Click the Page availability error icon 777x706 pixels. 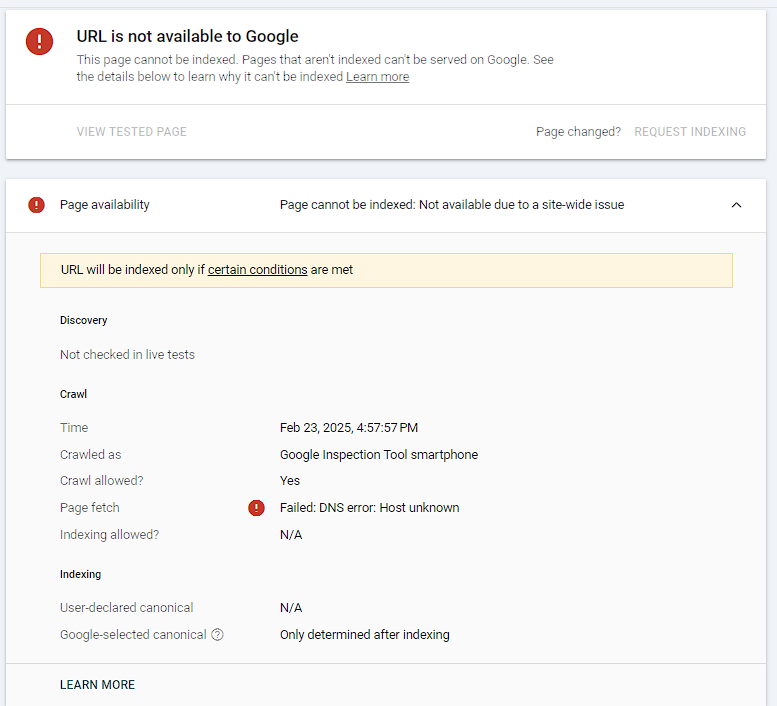pyautogui.click(x=37, y=205)
